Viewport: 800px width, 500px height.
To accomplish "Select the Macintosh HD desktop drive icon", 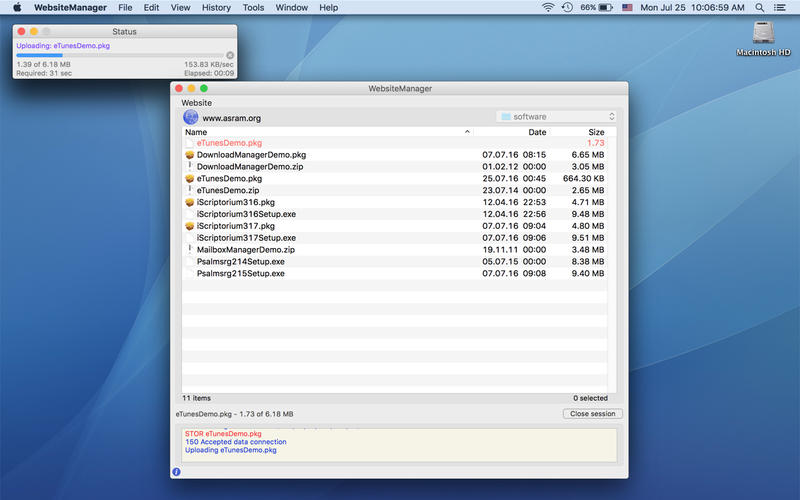I will tap(763, 34).
